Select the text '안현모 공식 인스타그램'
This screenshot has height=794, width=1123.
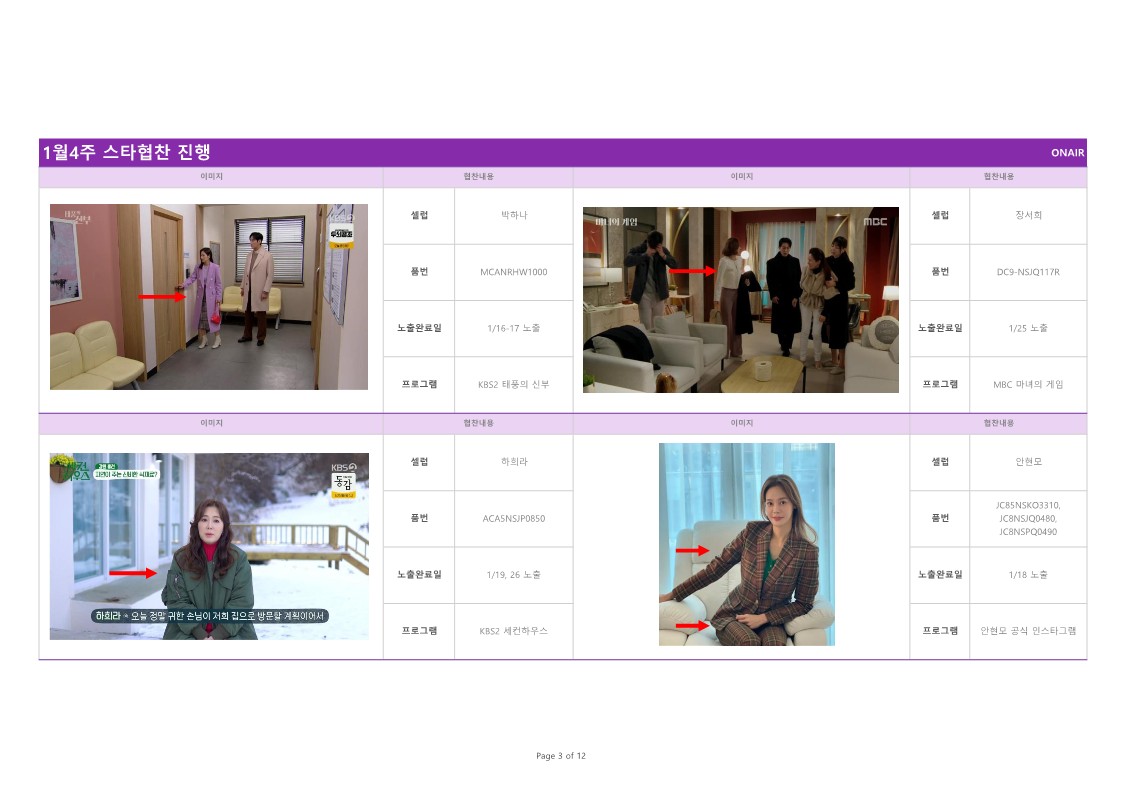pyautogui.click(x=1028, y=631)
